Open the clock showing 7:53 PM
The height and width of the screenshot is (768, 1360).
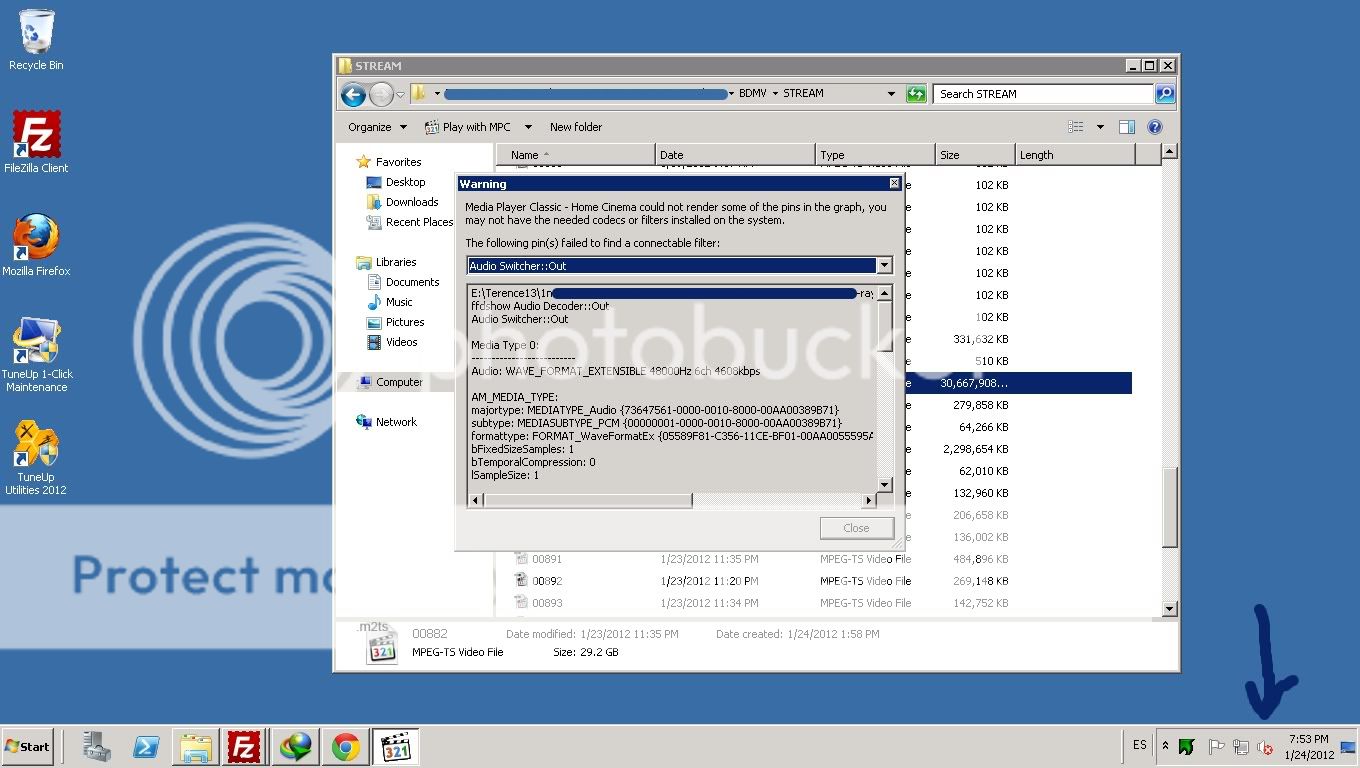[x=1309, y=747]
